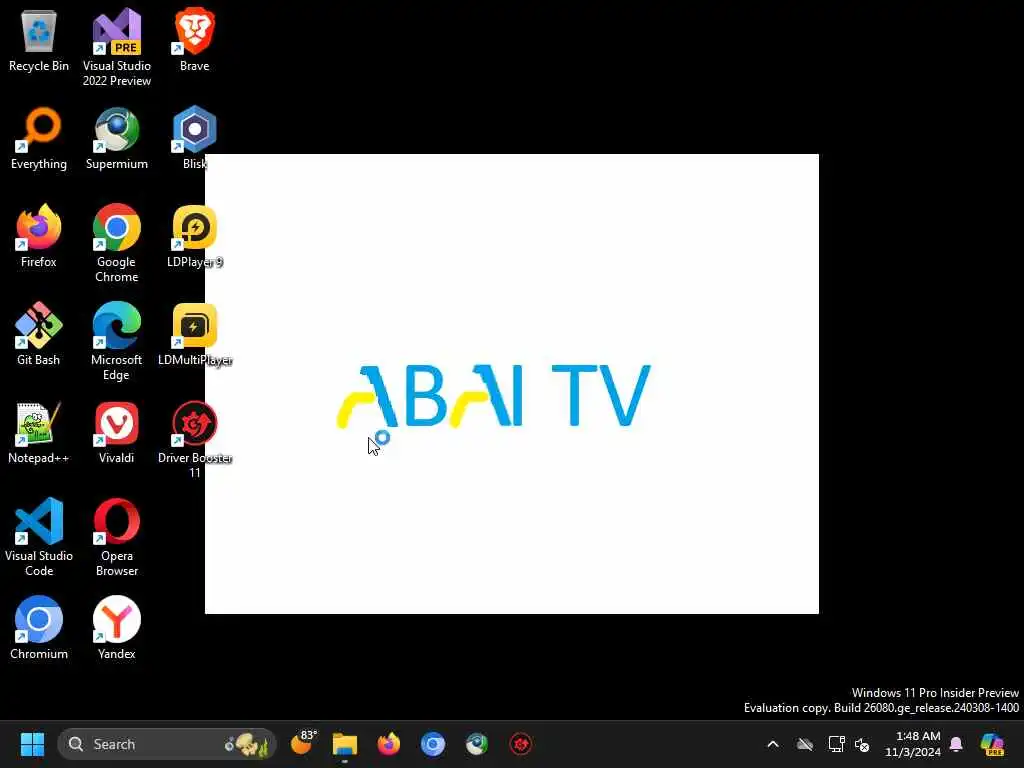Select the Google Chrome desktop icon
The height and width of the screenshot is (768, 1024).
pos(117,243)
